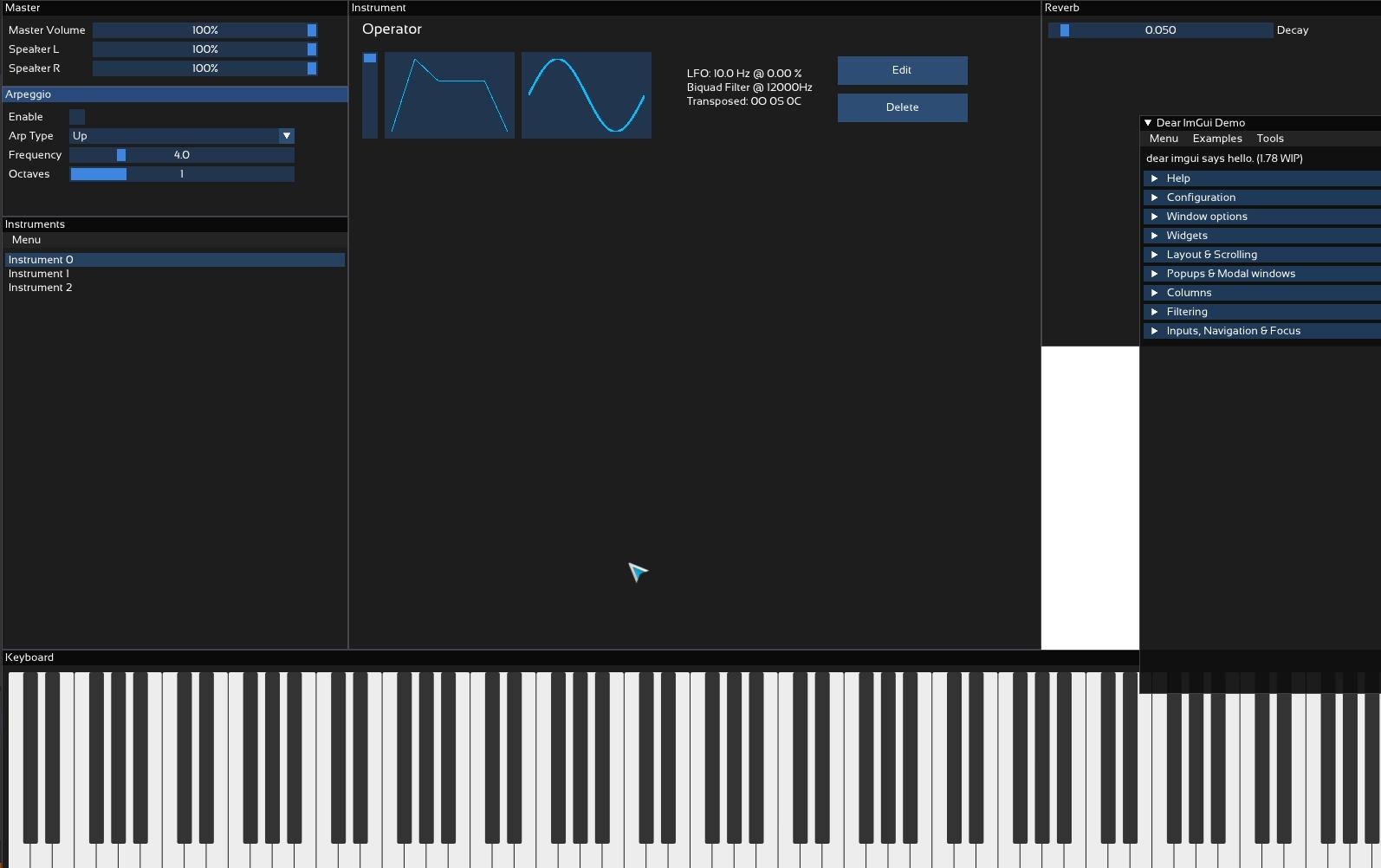Screen dimensions: 1381x868
Task: Open the Examples menu in ImGui Demo
Action: point(1216,139)
